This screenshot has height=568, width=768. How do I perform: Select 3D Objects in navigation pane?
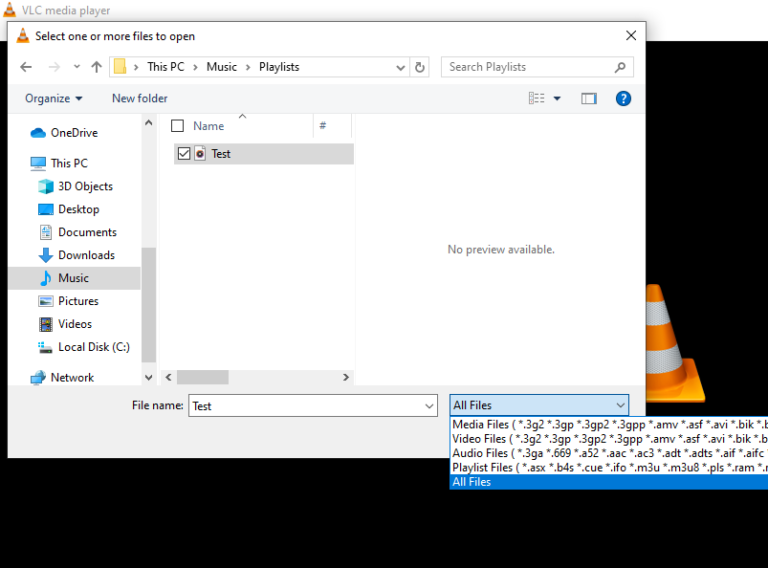pyautogui.click(x=85, y=186)
